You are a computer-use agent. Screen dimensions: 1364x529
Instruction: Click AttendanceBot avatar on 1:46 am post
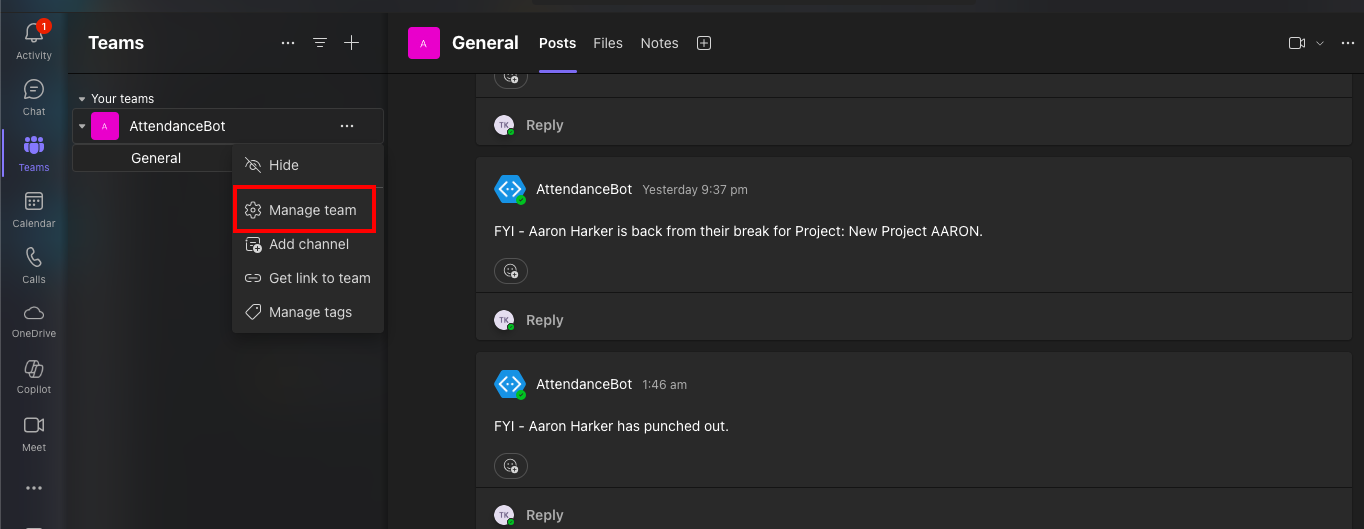(x=510, y=384)
